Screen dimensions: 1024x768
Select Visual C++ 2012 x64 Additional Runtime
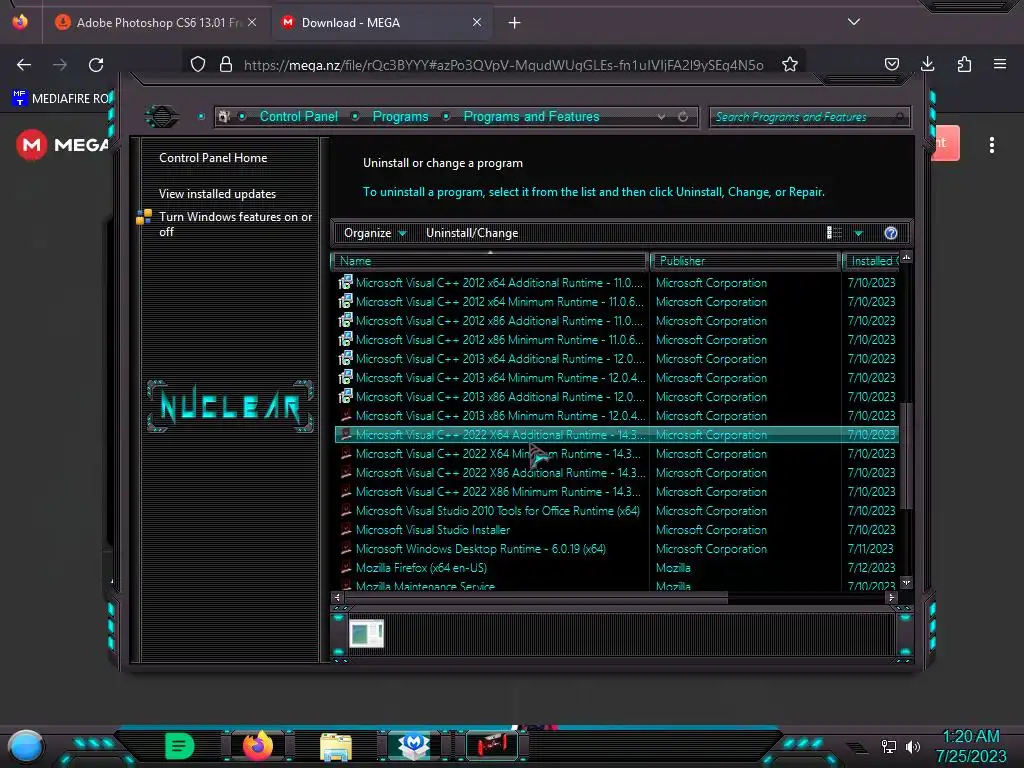616,283
